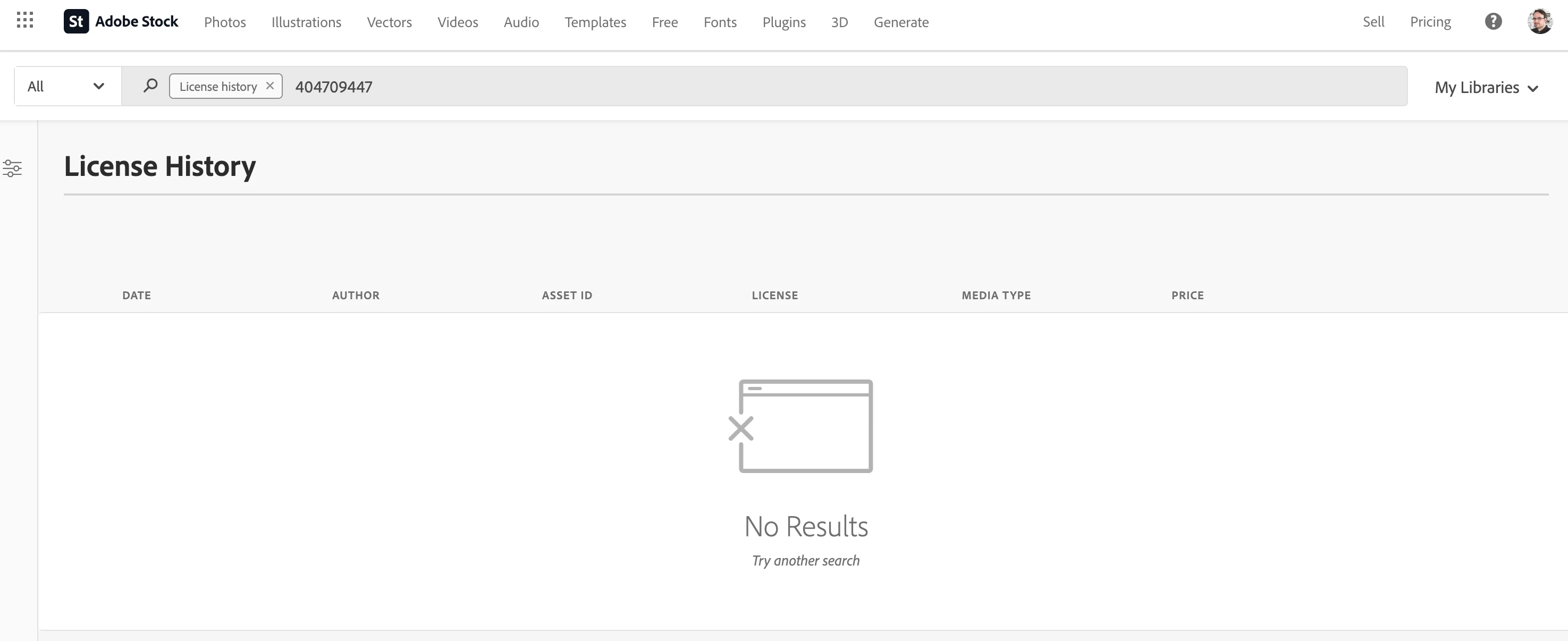
Task: Remove the License history filter chip
Action: 269,86
